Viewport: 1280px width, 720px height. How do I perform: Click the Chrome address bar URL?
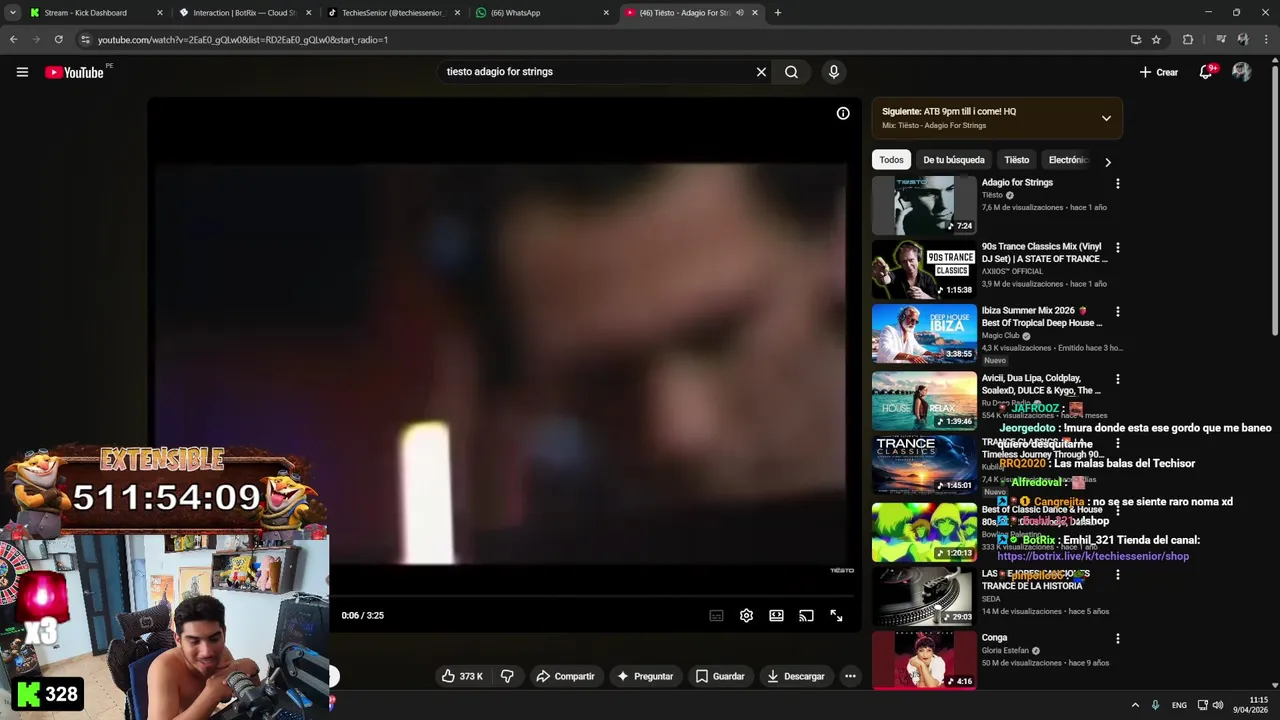(x=243, y=40)
